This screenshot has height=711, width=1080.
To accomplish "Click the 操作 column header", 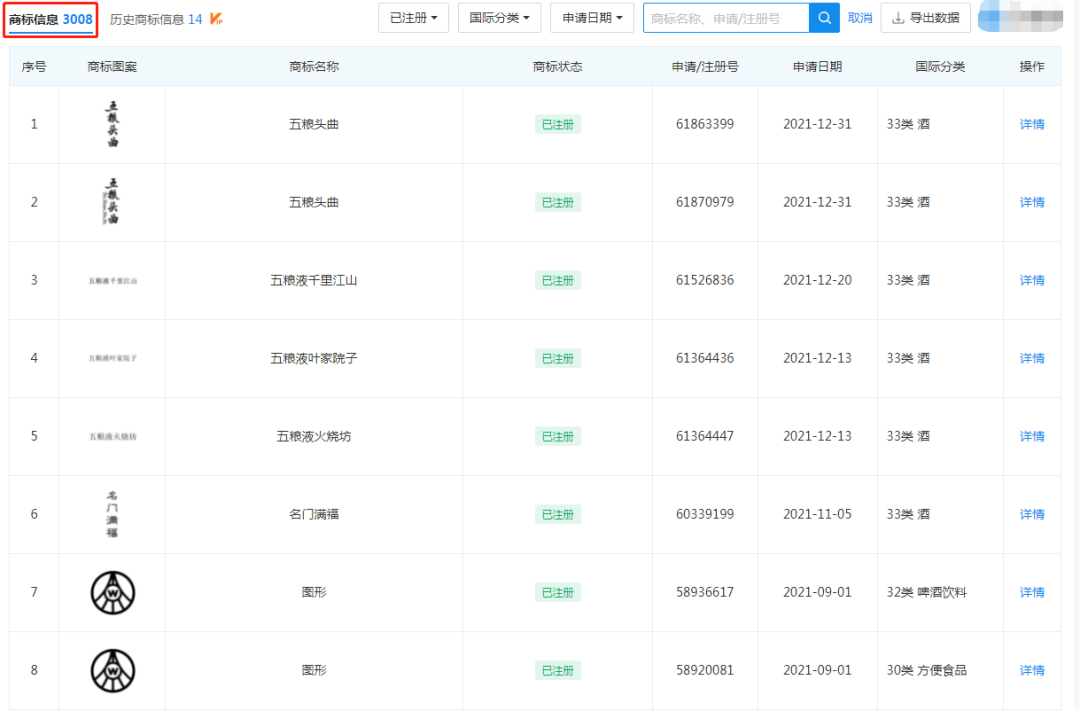I will click(x=1032, y=67).
